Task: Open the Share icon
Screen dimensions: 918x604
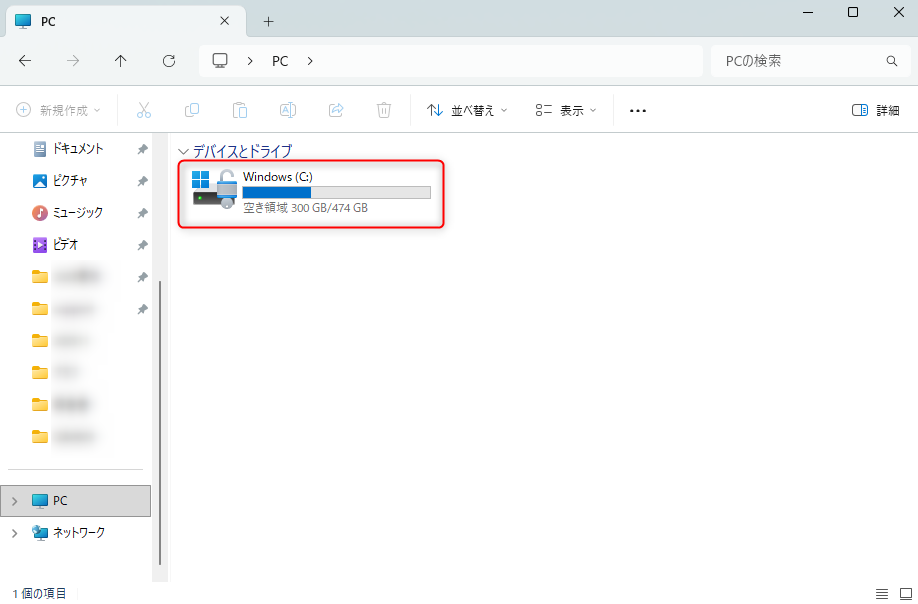Action: pyautogui.click(x=336, y=110)
